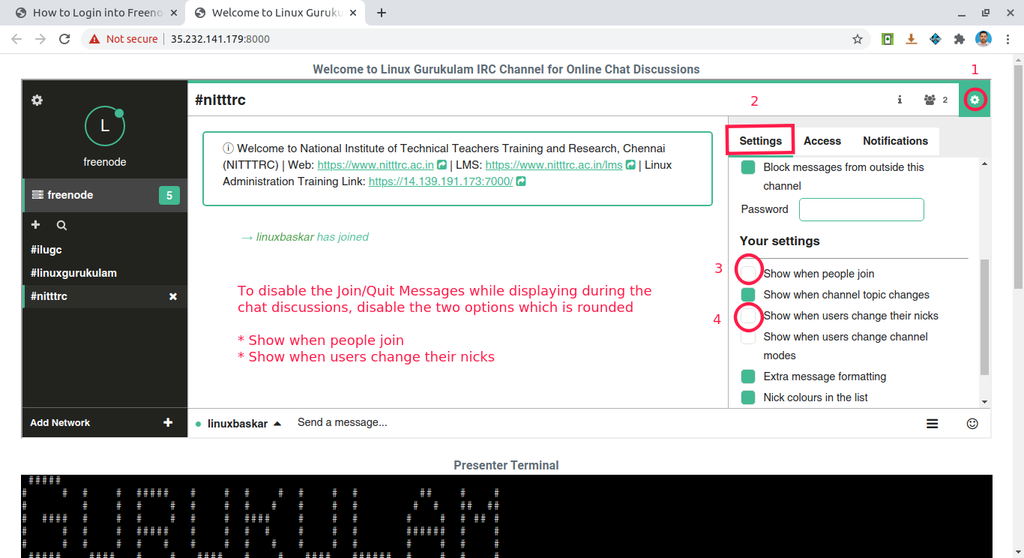Click the channel Password input field

[x=861, y=209]
